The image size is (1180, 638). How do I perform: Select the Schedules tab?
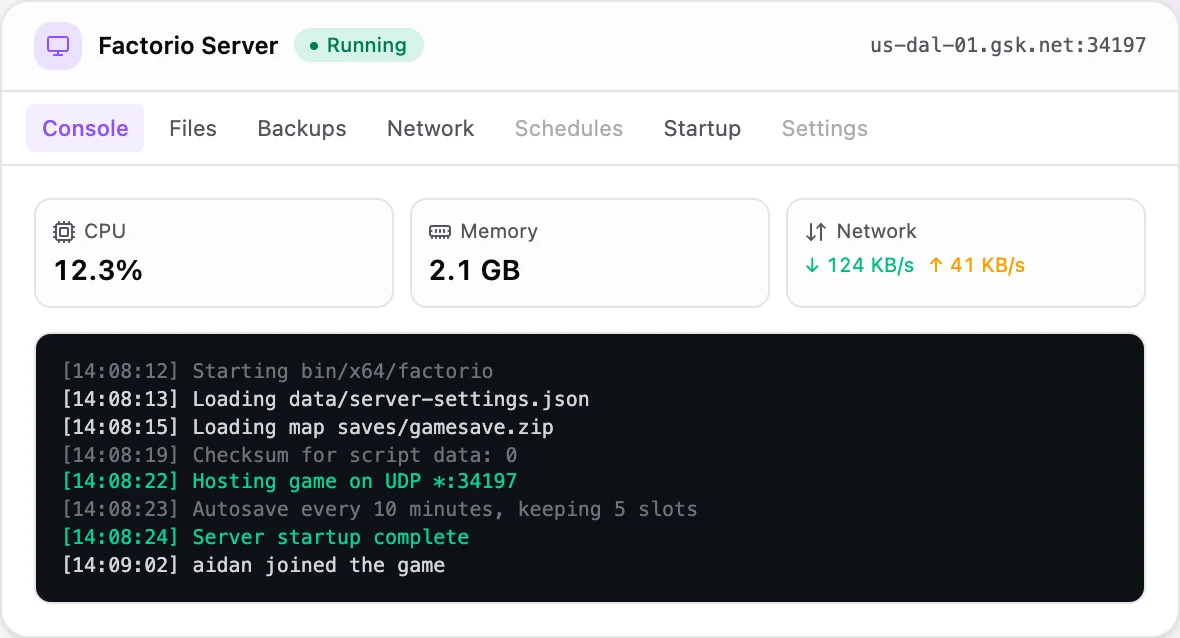click(x=569, y=128)
